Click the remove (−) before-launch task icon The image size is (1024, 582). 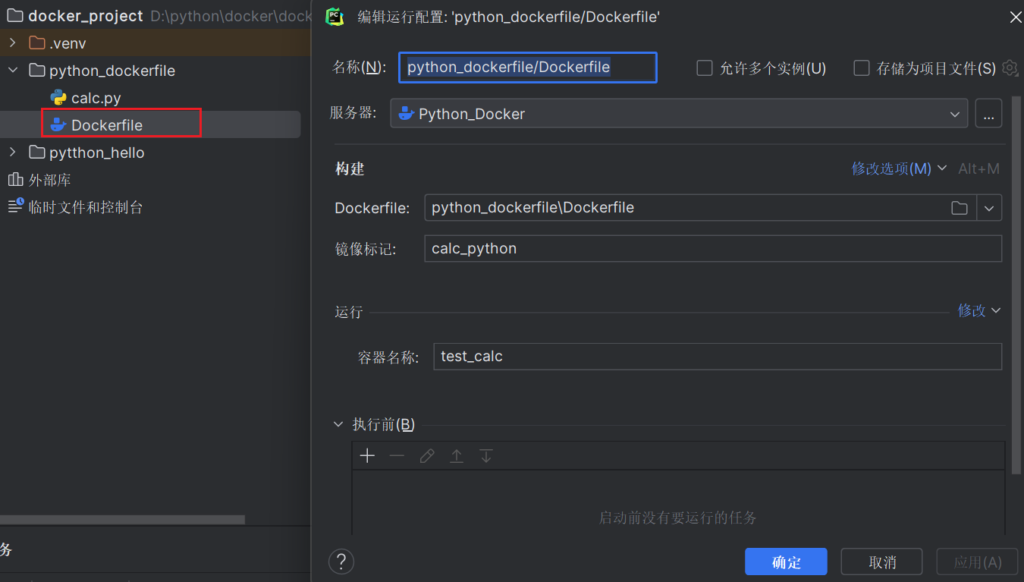click(397, 456)
